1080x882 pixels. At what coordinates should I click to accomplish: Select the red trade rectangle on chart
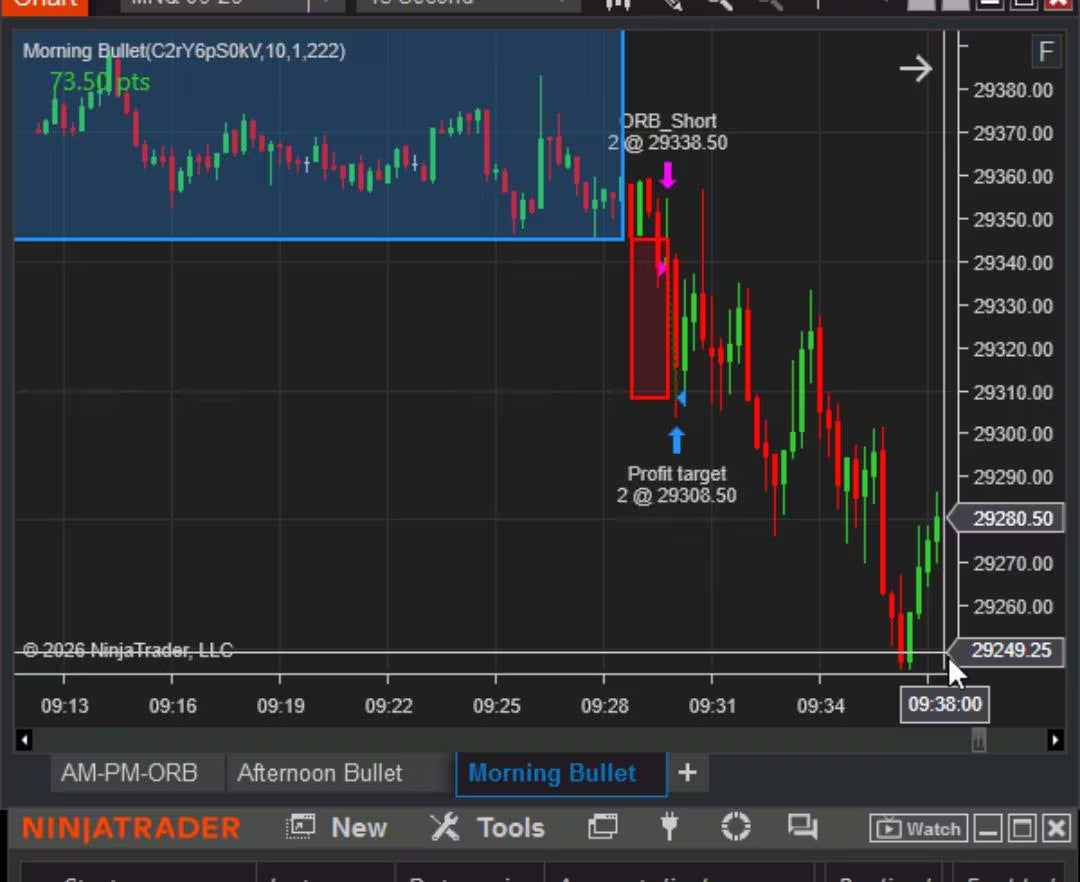(x=650, y=318)
